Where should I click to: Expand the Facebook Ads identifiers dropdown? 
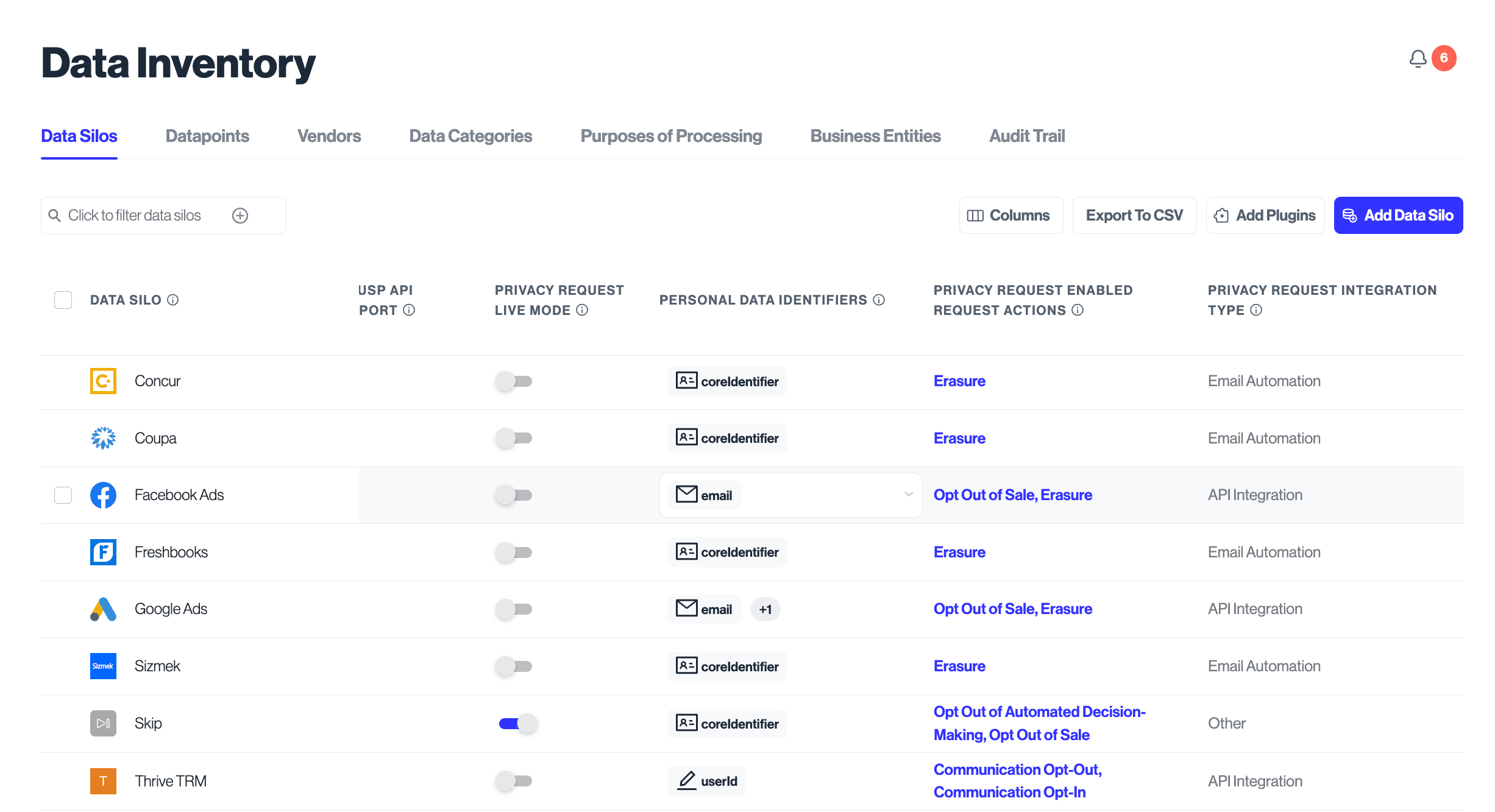(908, 495)
